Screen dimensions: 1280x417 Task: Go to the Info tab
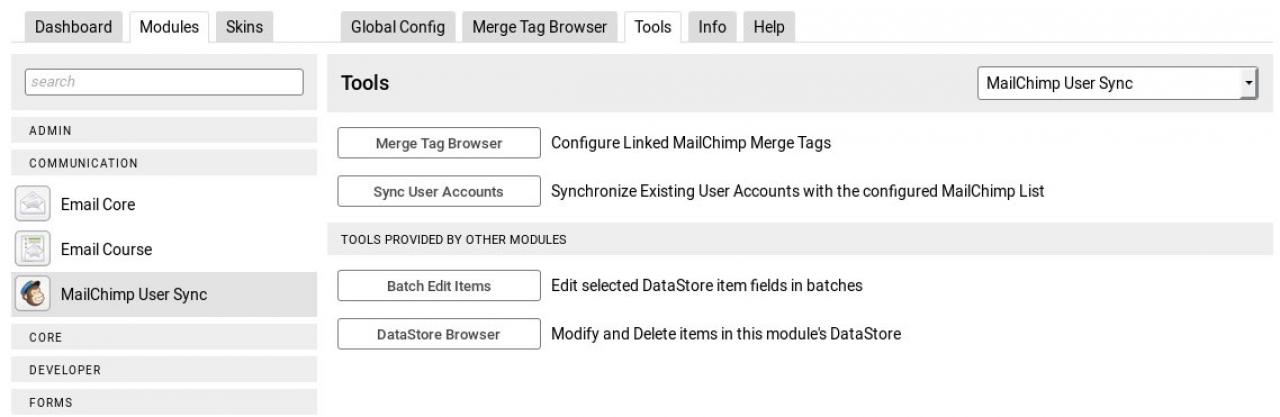[x=712, y=27]
